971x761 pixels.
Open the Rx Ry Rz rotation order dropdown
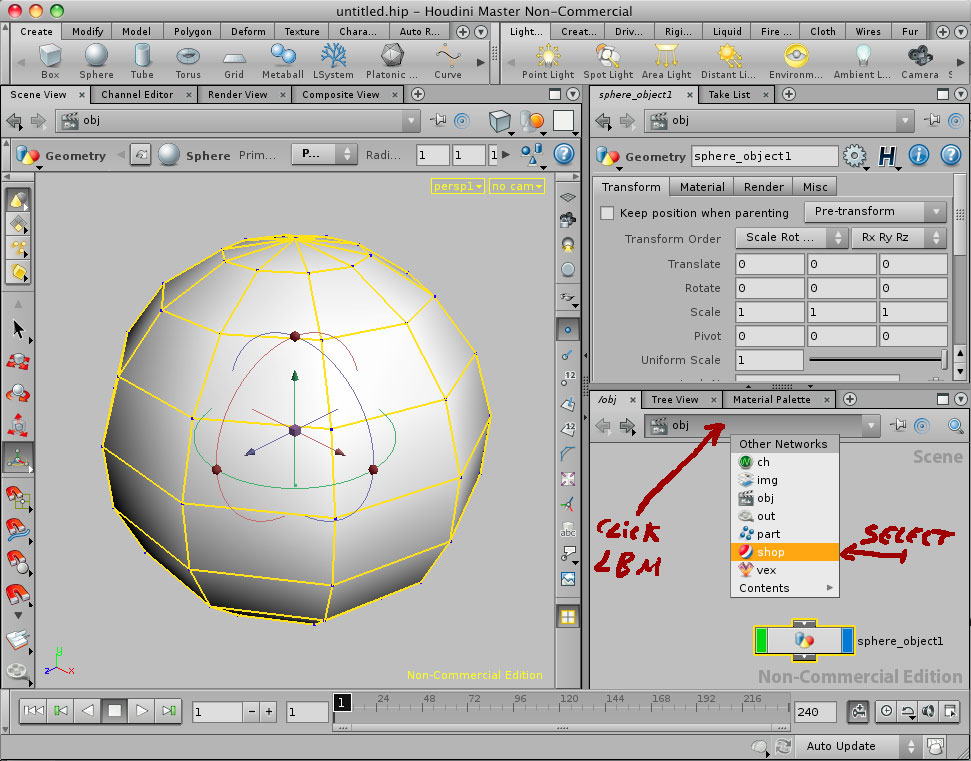899,238
